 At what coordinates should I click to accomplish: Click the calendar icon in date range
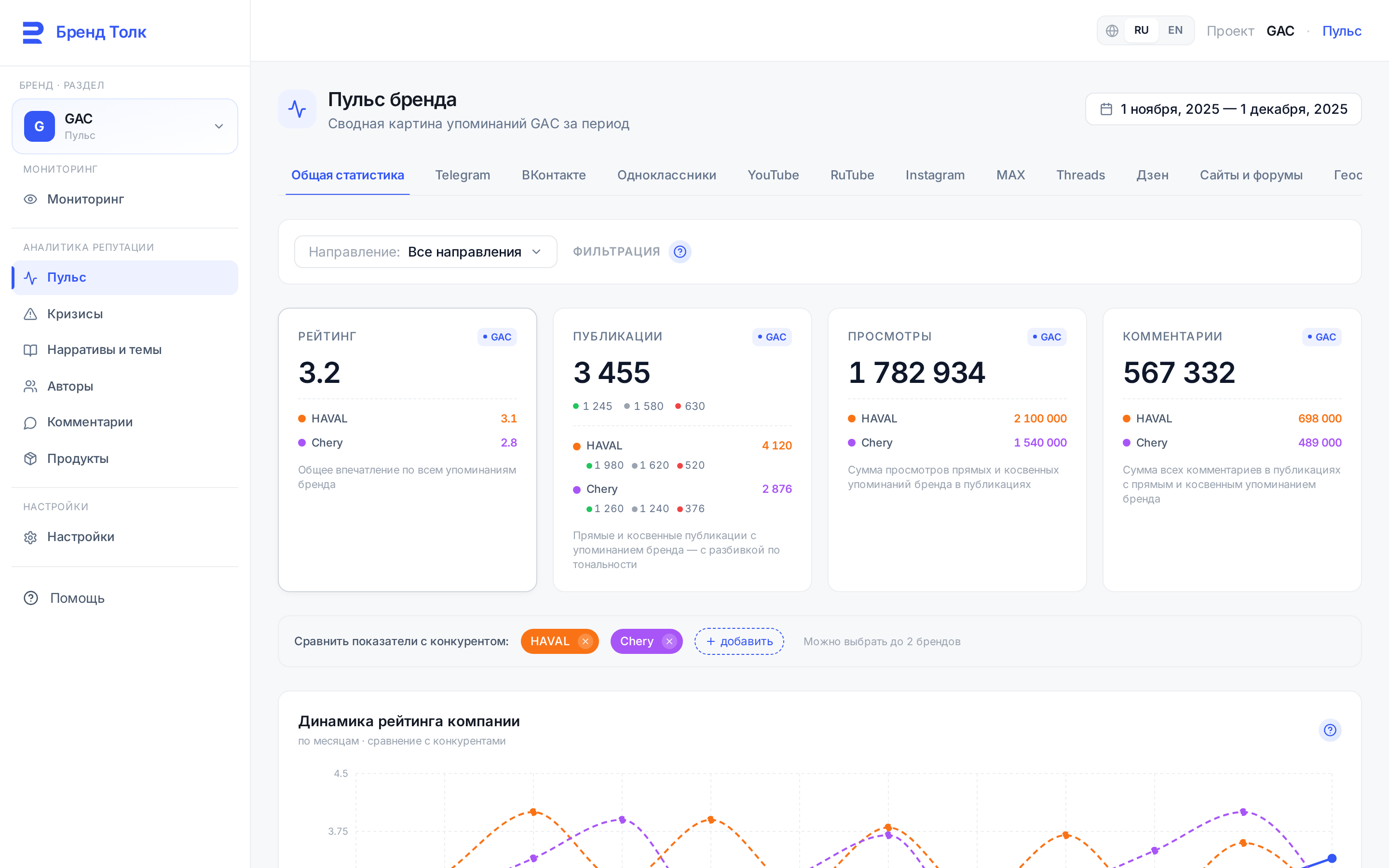click(x=1106, y=109)
